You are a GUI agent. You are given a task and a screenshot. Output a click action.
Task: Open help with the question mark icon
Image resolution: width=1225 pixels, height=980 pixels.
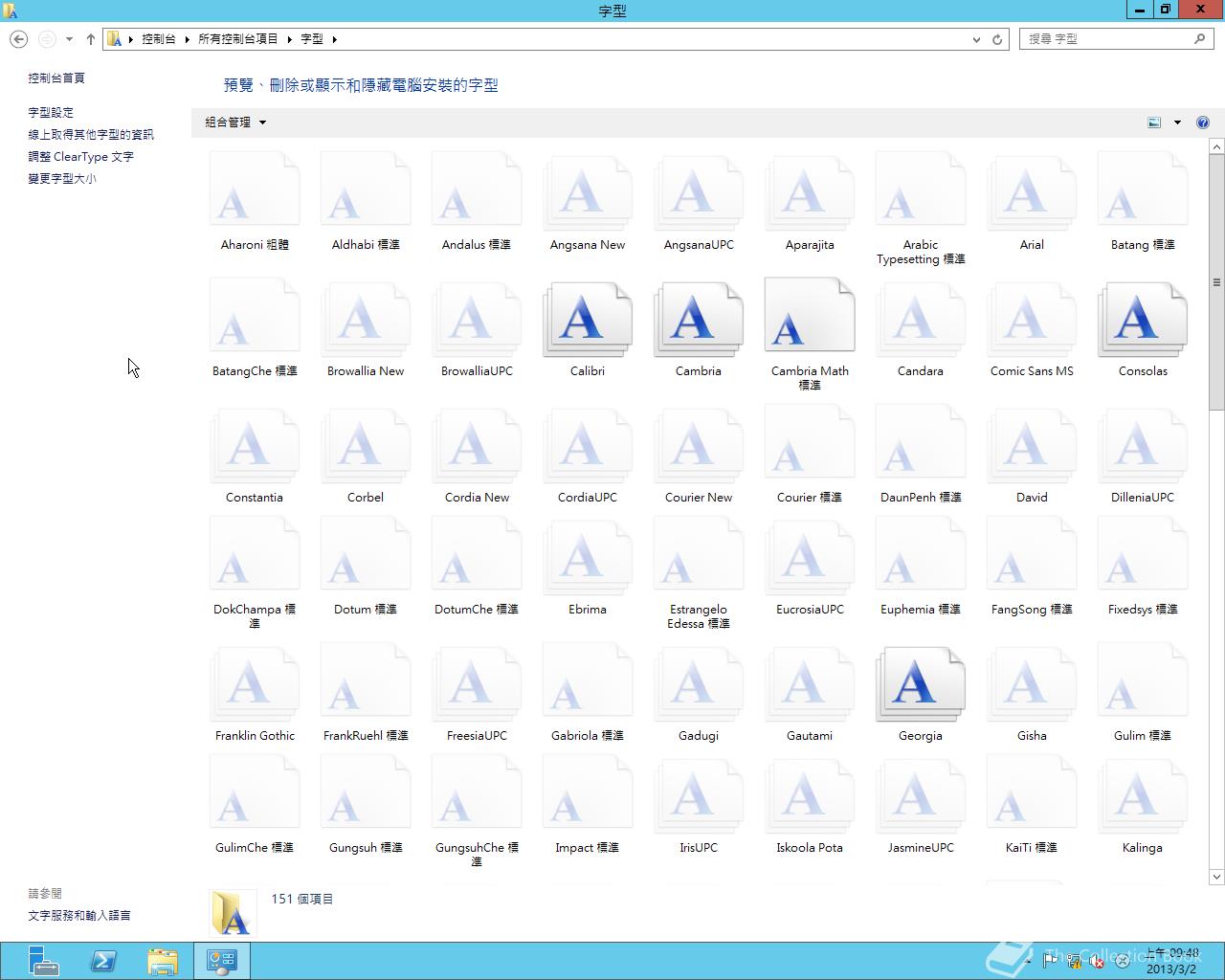coord(1203,122)
